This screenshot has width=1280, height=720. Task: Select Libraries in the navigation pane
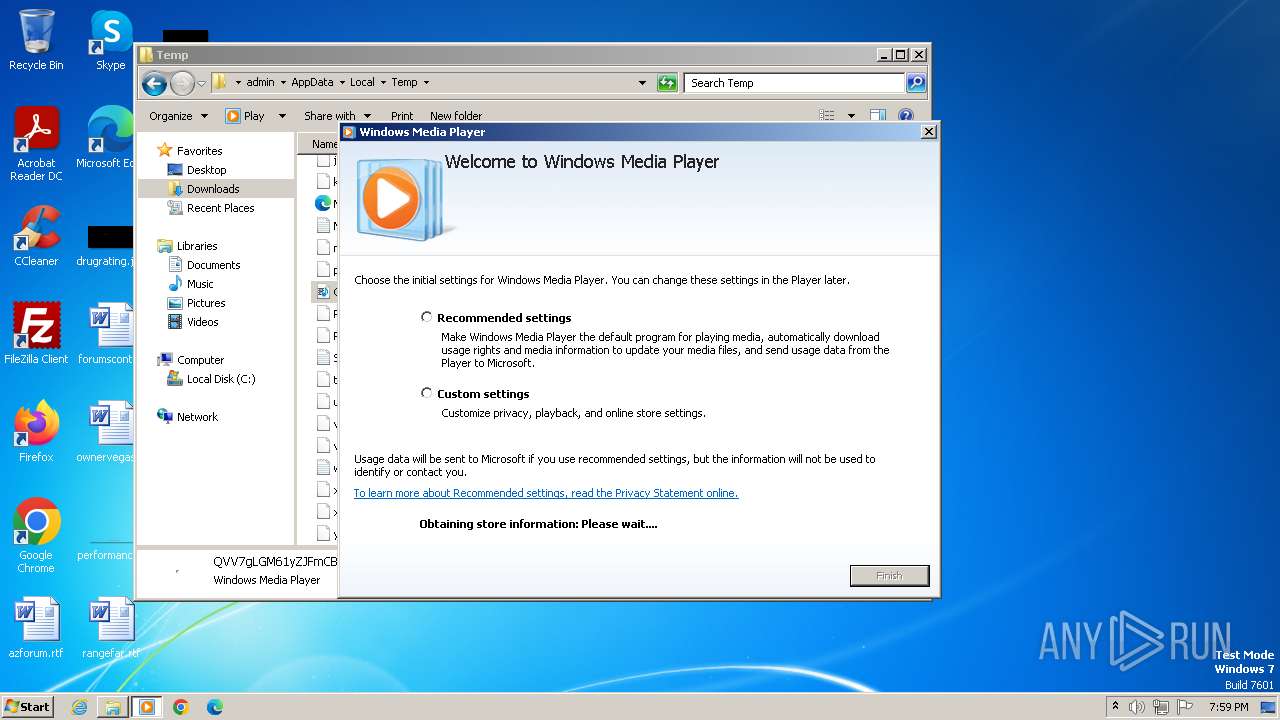pyautogui.click(x=197, y=246)
